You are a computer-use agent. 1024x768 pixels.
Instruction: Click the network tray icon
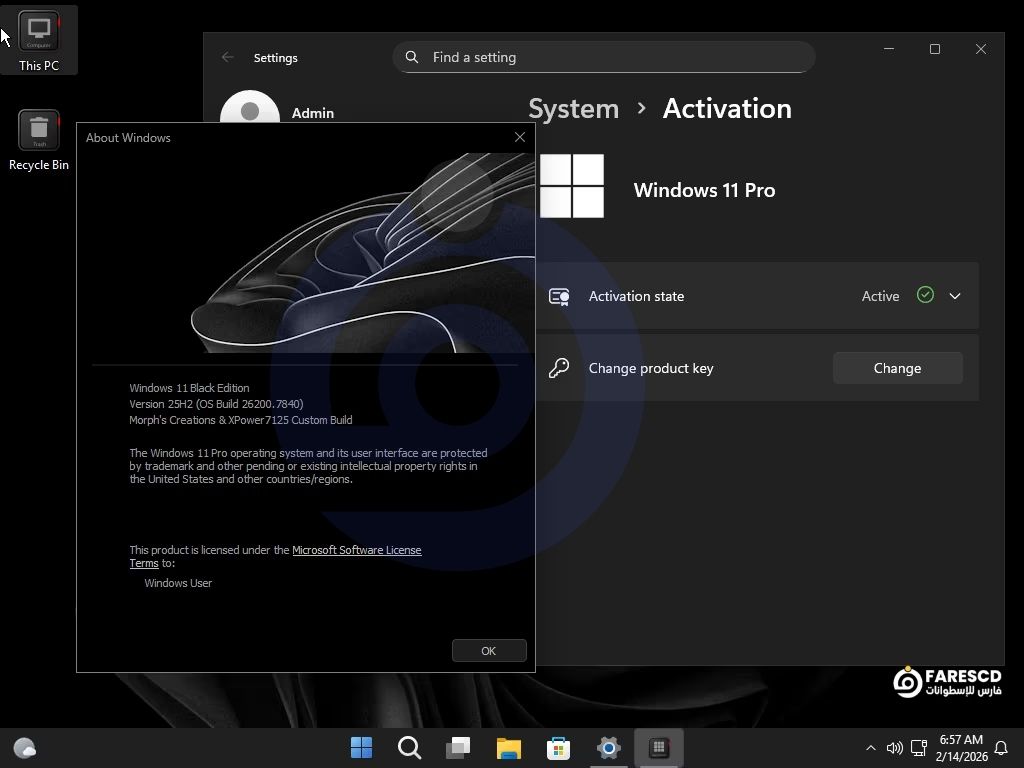pyautogui.click(x=919, y=748)
